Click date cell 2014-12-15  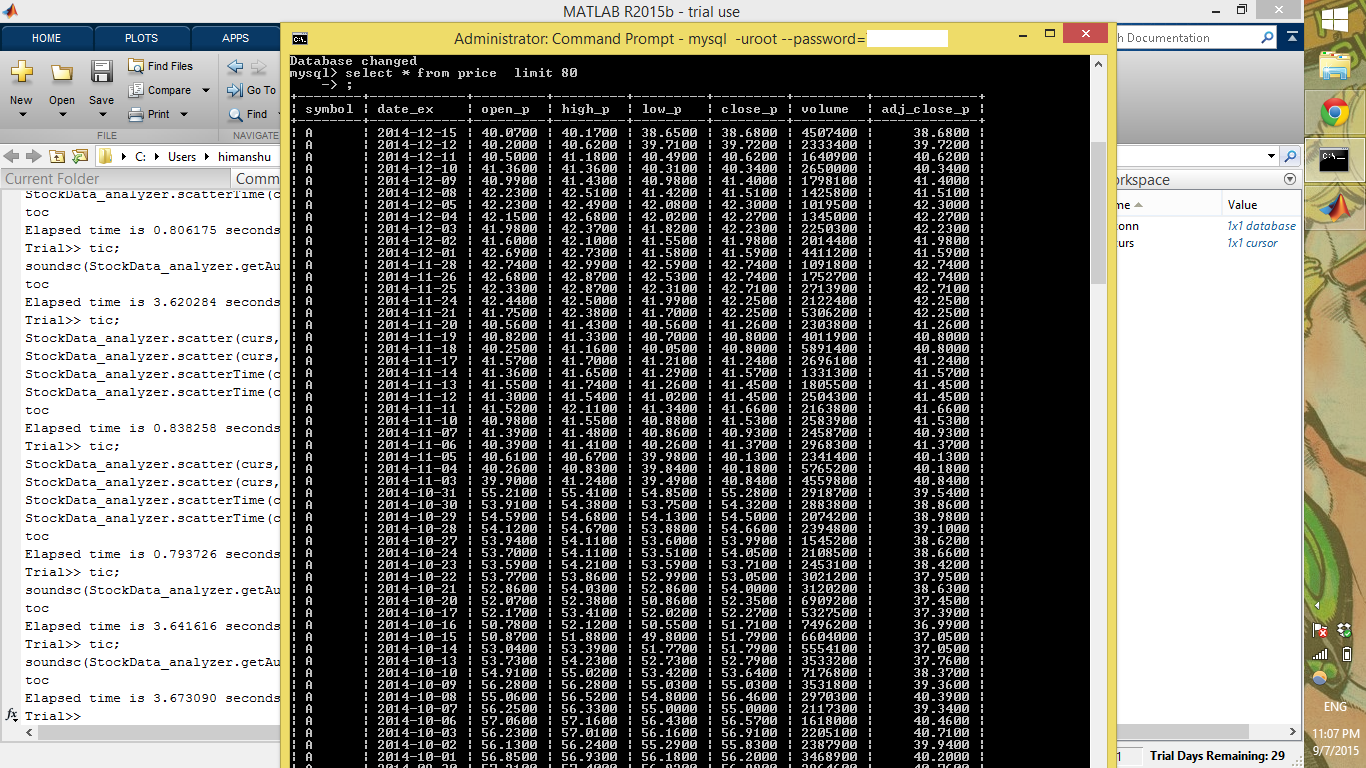click(417, 133)
